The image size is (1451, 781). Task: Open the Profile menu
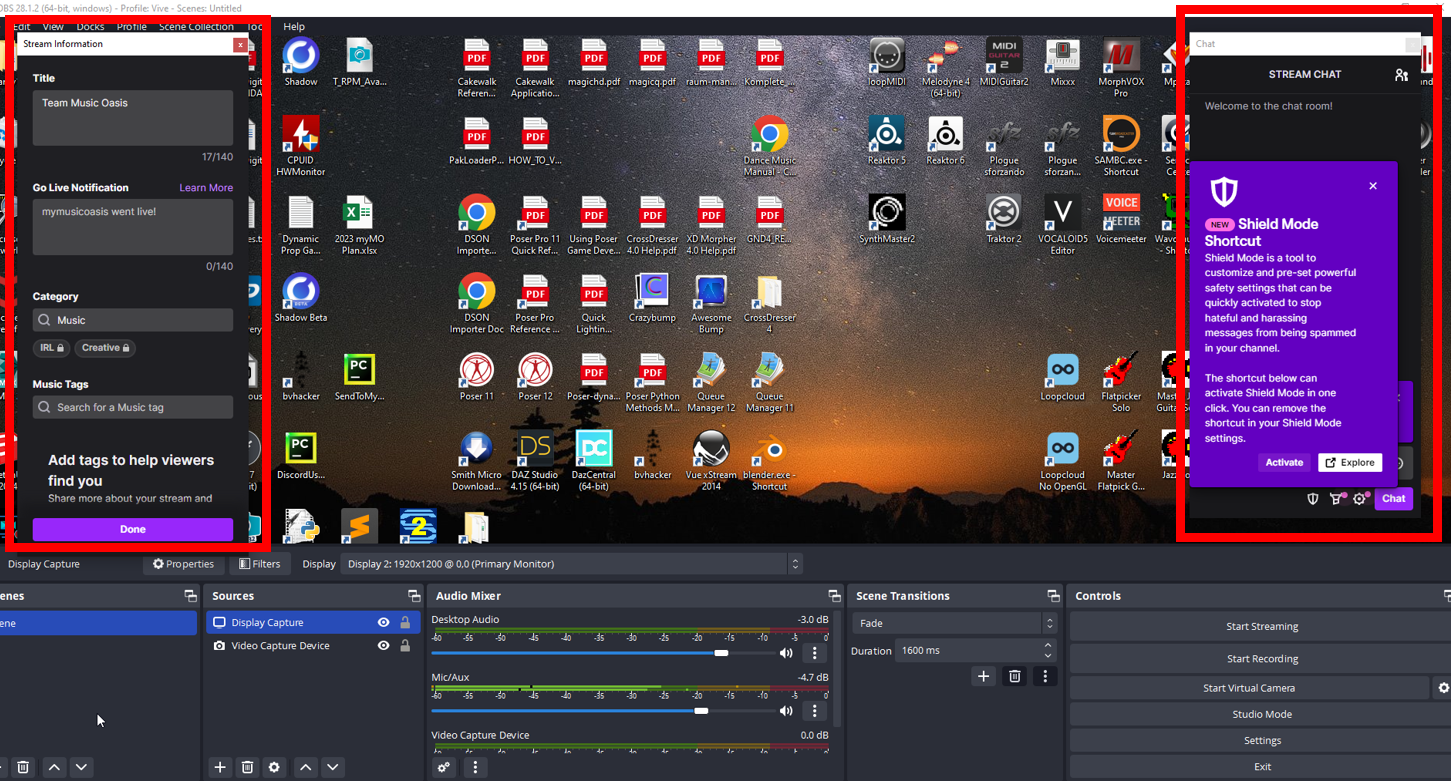[x=132, y=27]
